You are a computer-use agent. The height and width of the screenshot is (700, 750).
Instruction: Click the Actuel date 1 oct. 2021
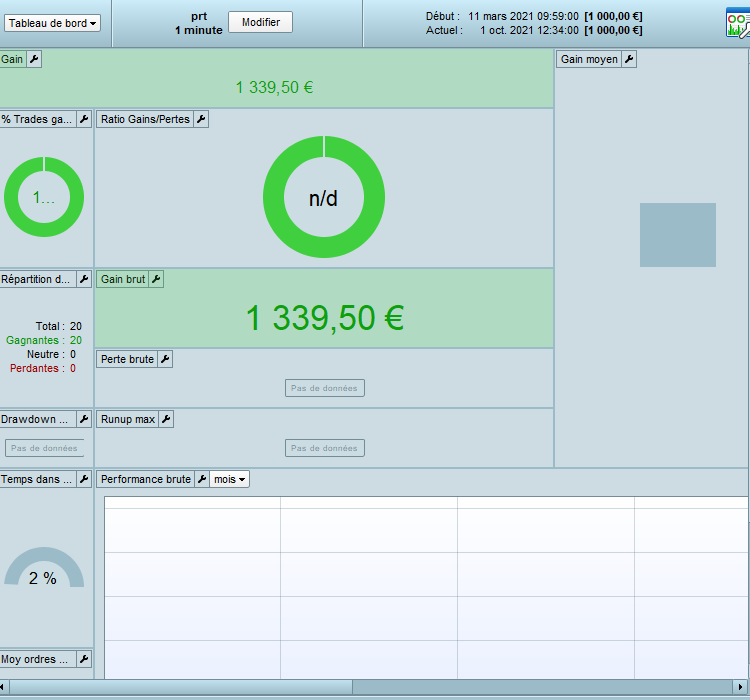[529, 30]
